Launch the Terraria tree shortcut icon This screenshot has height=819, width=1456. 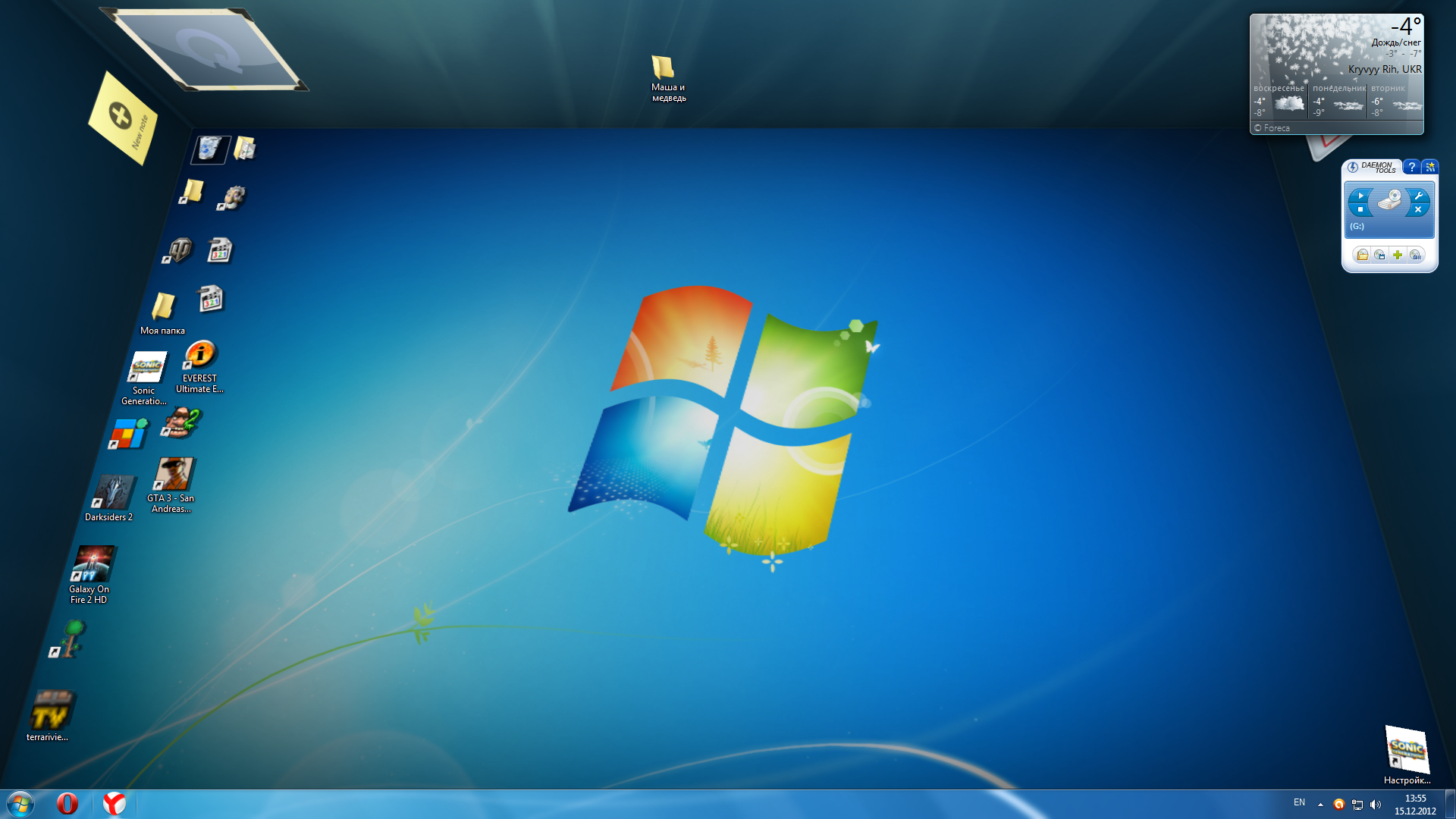point(69,639)
